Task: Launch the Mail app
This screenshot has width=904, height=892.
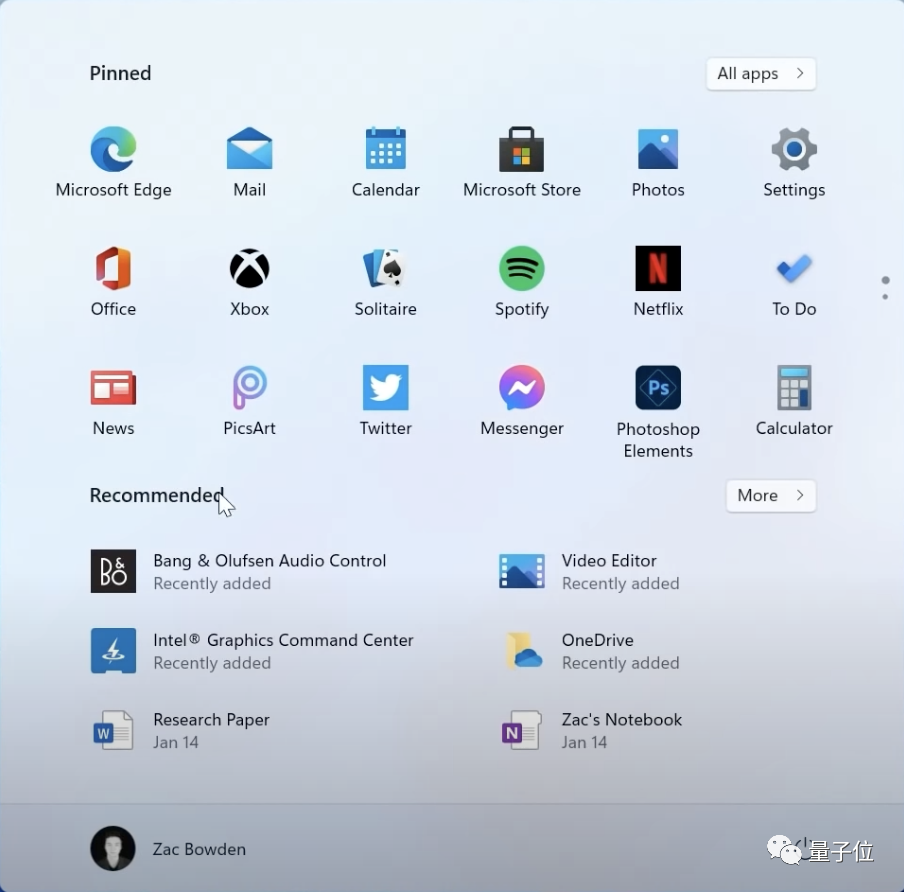Action: click(250, 162)
